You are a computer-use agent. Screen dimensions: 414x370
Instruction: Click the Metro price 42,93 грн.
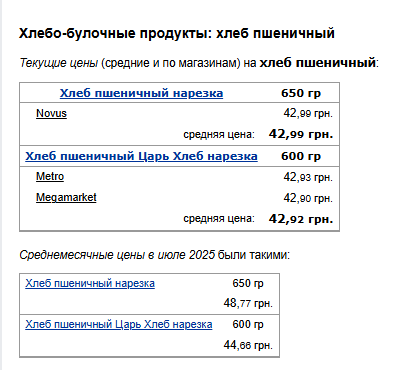coord(308,177)
